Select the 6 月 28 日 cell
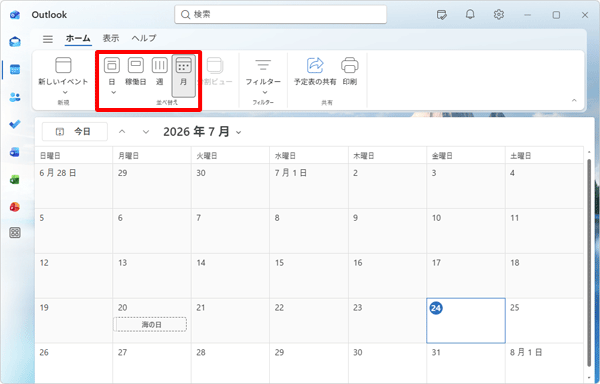 pyautogui.click(x=73, y=186)
